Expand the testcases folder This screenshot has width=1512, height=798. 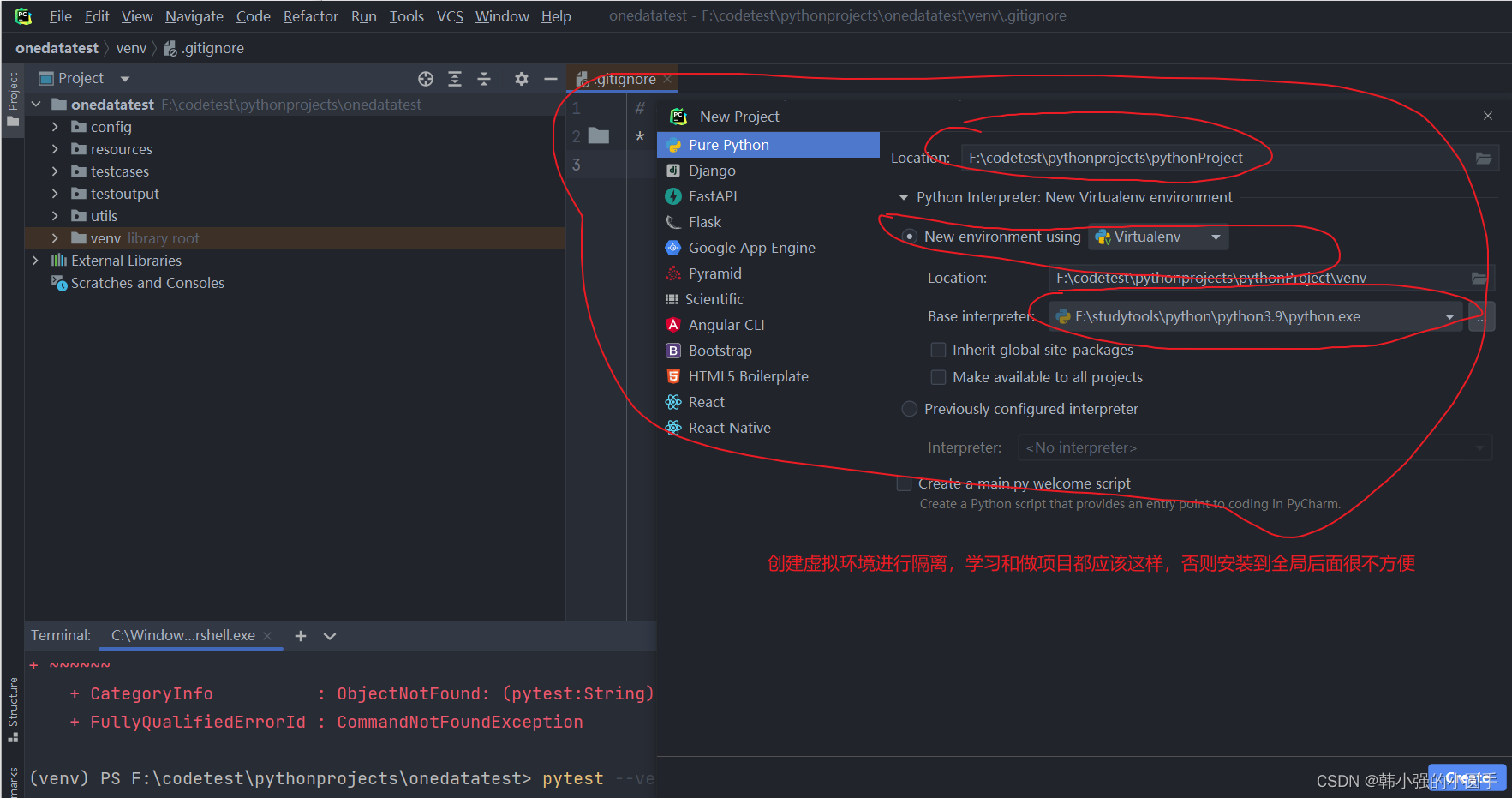point(55,171)
